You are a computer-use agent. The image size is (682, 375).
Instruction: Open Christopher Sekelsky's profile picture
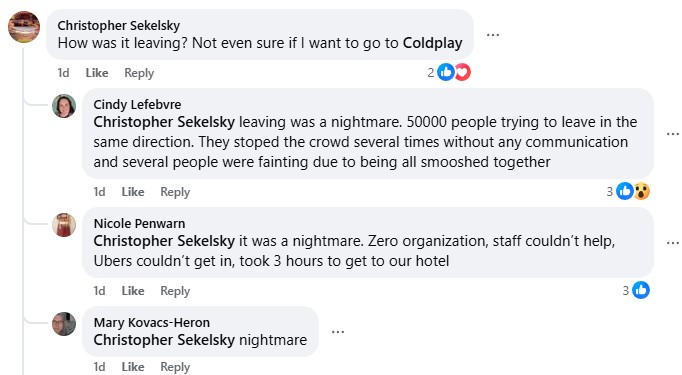[x=24, y=27]
